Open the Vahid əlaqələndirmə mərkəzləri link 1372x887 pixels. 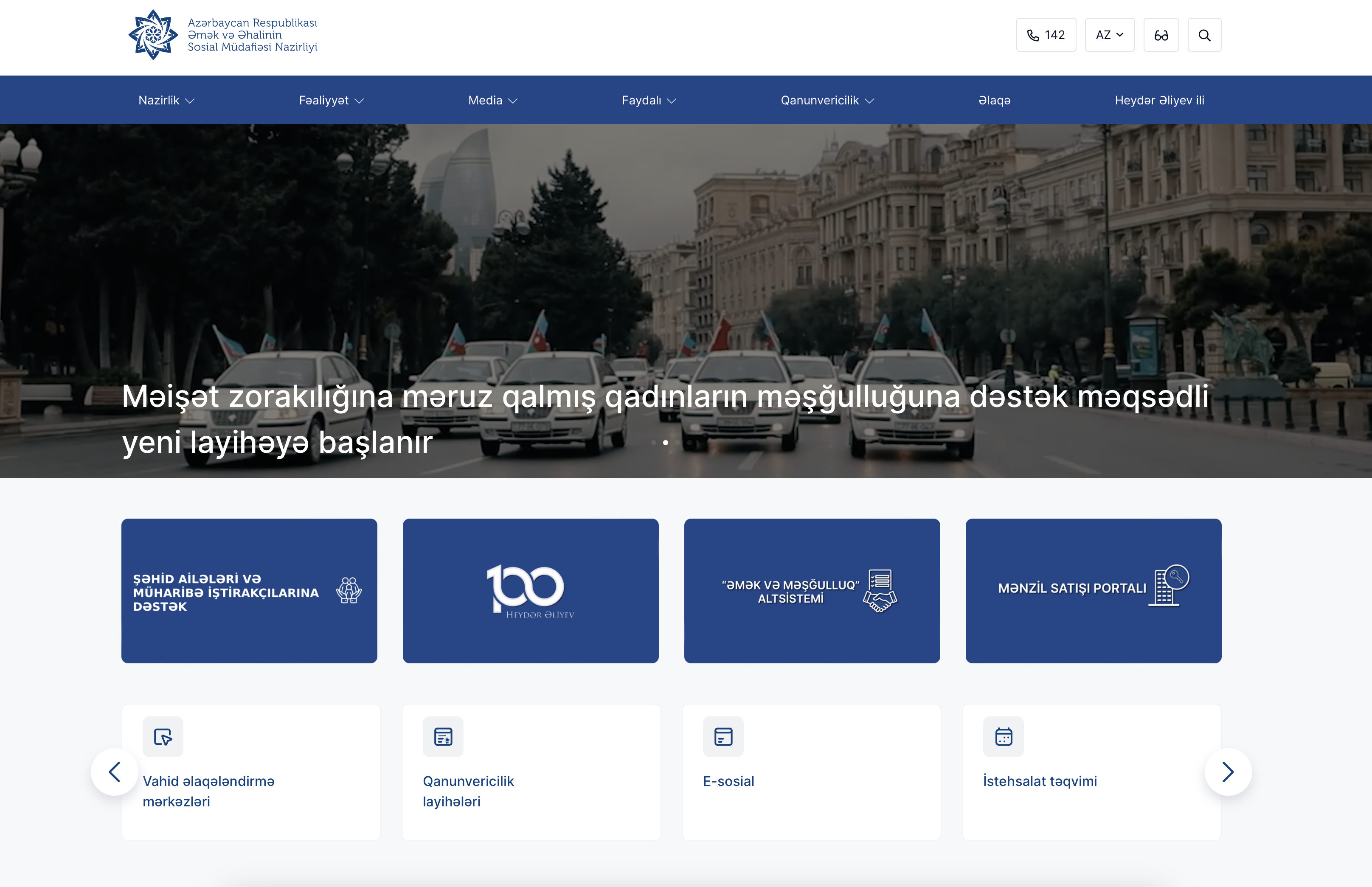click(208, 792)
